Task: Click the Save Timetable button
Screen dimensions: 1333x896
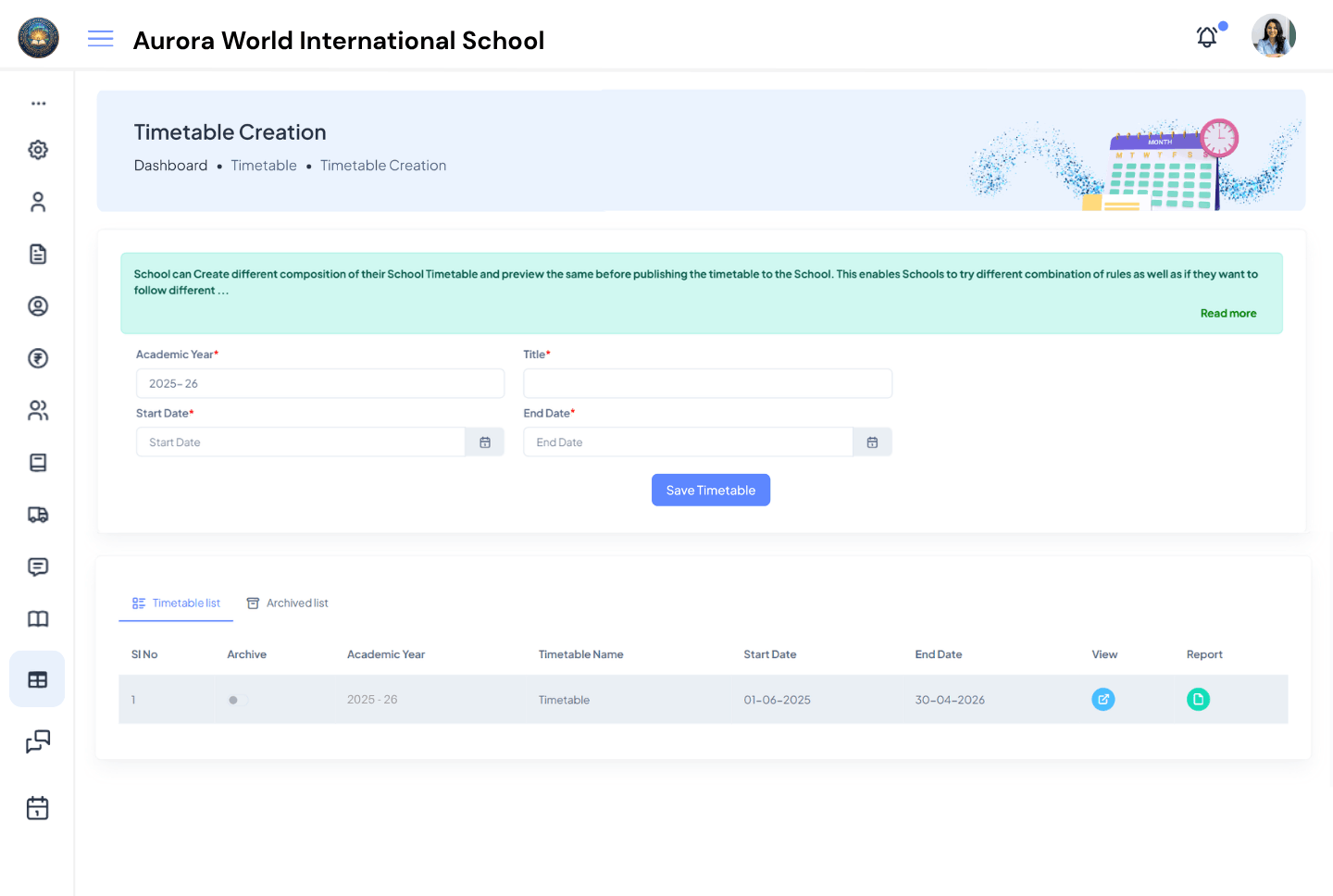Action: click(711, 490)
